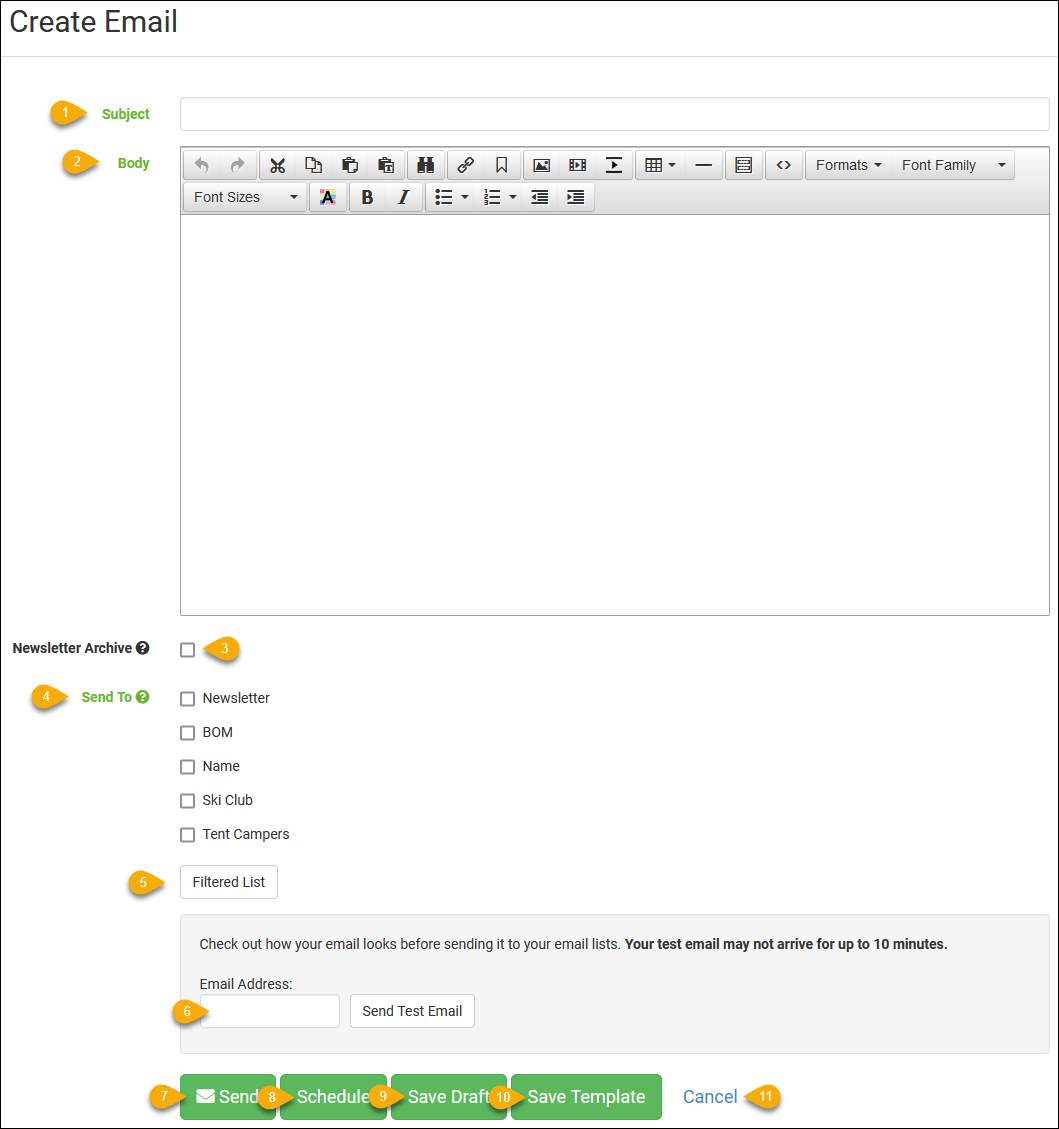The image size is (1059, 1129).
Task: Insert a hyperlink using the link icon
Action: pos(466,165)
